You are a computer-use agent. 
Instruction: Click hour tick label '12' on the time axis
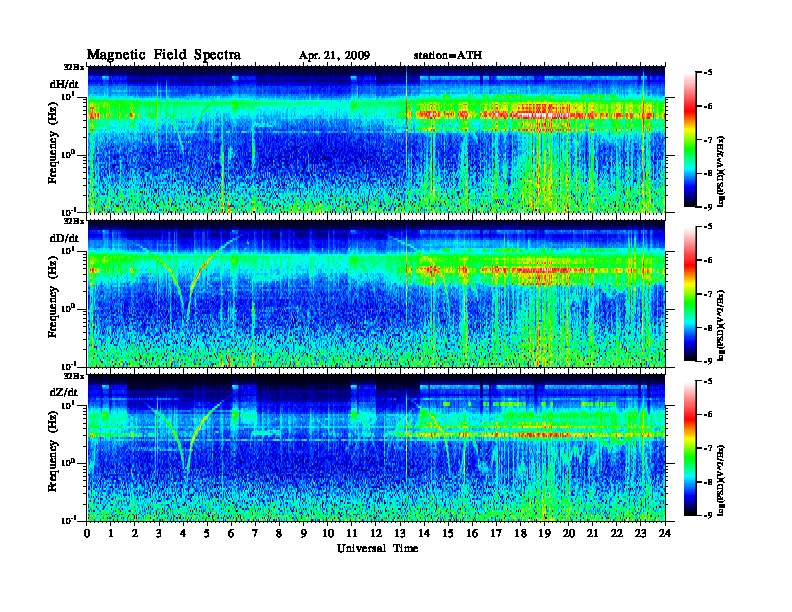pos(376,534)
